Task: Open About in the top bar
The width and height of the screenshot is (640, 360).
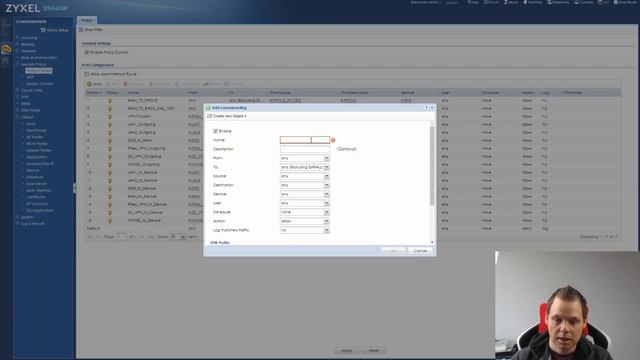Action: coord(511,2)
